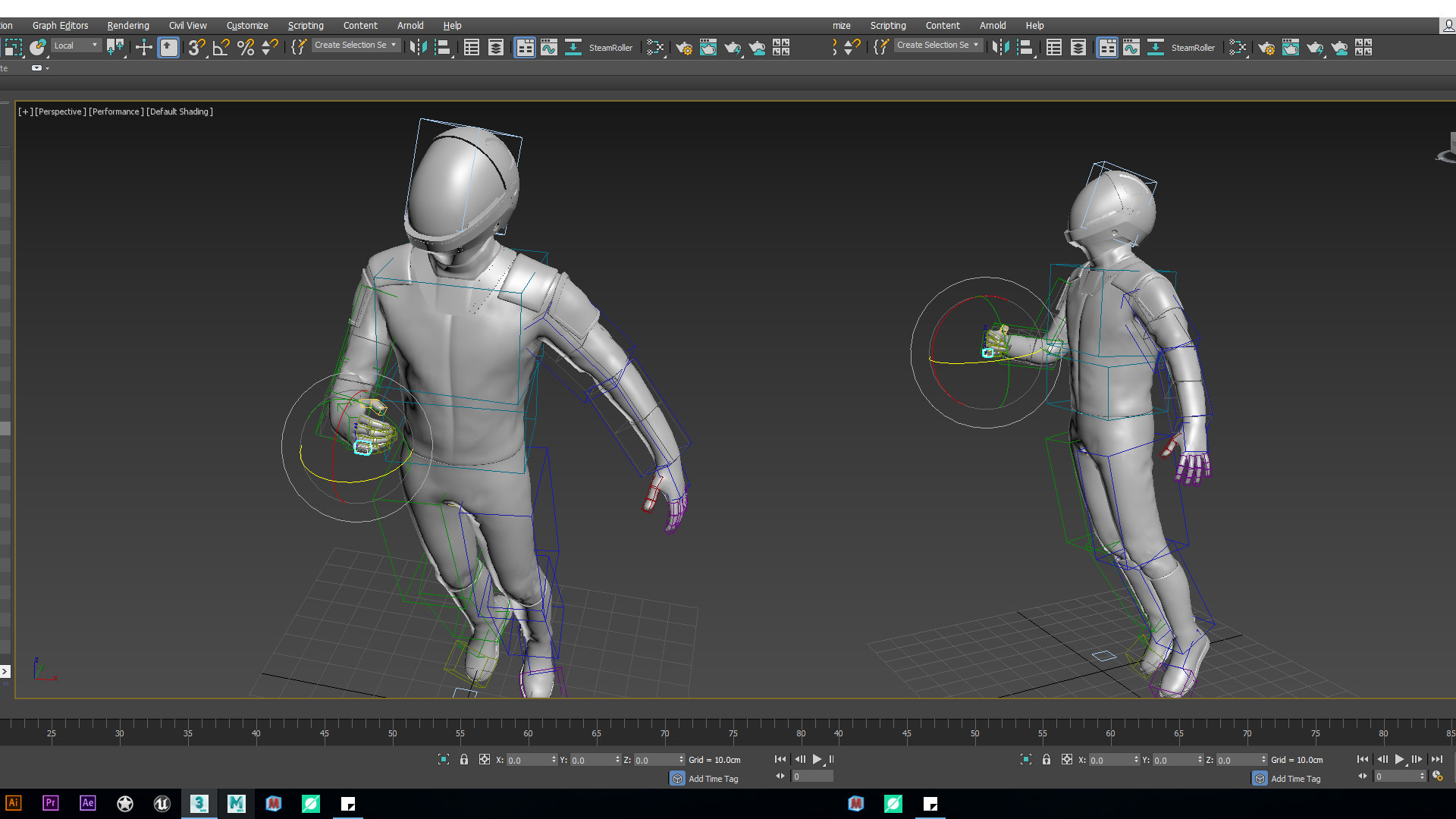This screenshot has height=819, width=1456.
Task: Open Render Setup via the teapot icon
Action: point(684,49)
